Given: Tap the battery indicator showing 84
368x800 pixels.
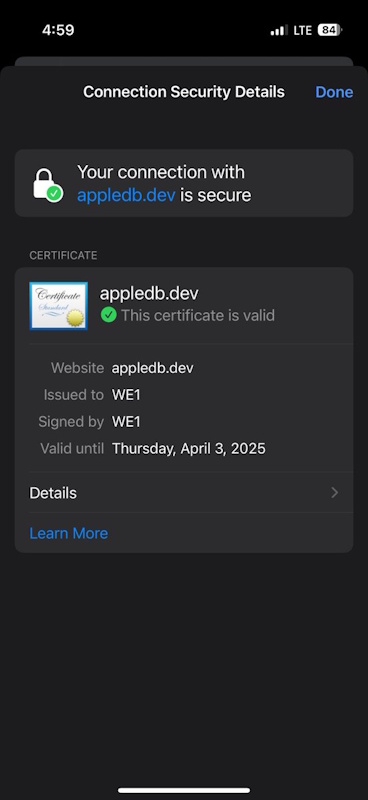Looking at the screenshot, I should tap(330, 30).
